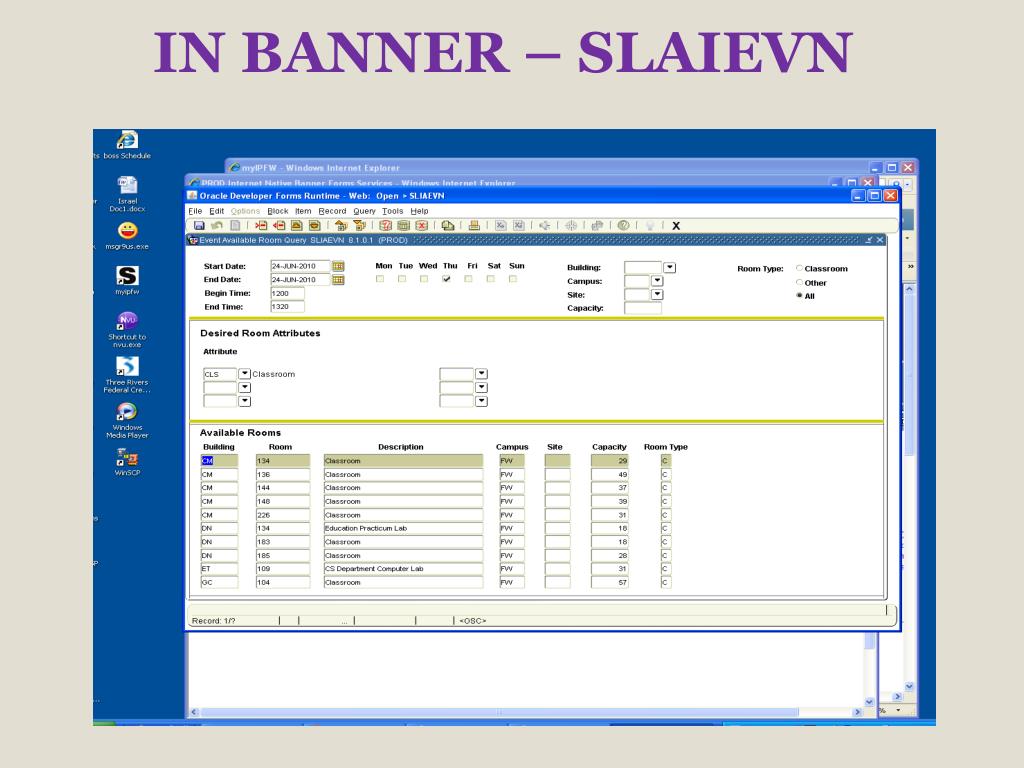
Task: Open the CLS attribute dropdown arrow
Action: pos(245,374)
